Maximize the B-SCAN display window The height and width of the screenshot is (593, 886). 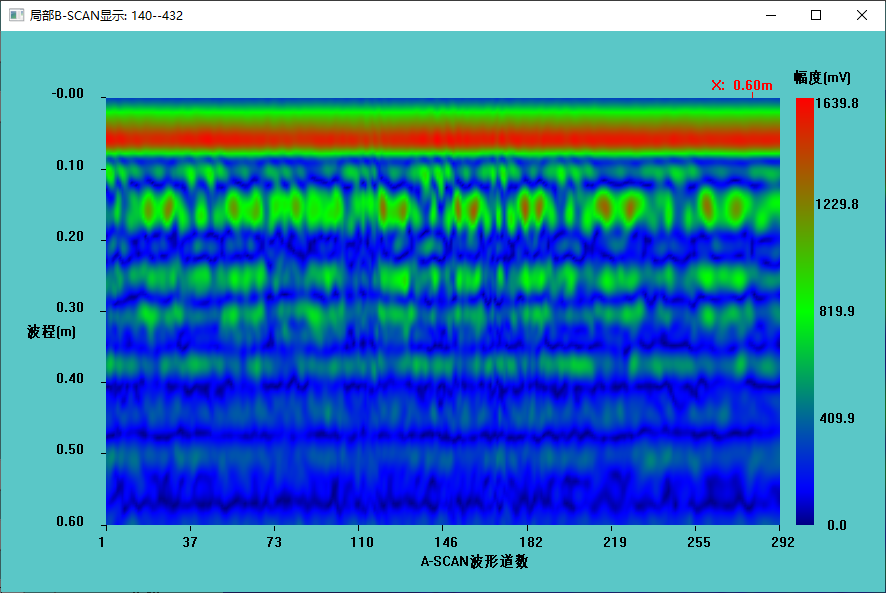coord(816,16)
